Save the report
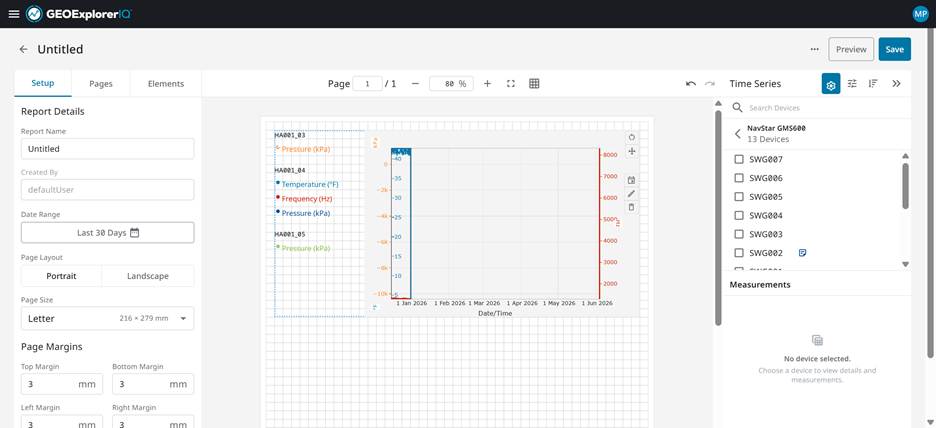This screenshot has width=936, height=428. tap(894, 50)
